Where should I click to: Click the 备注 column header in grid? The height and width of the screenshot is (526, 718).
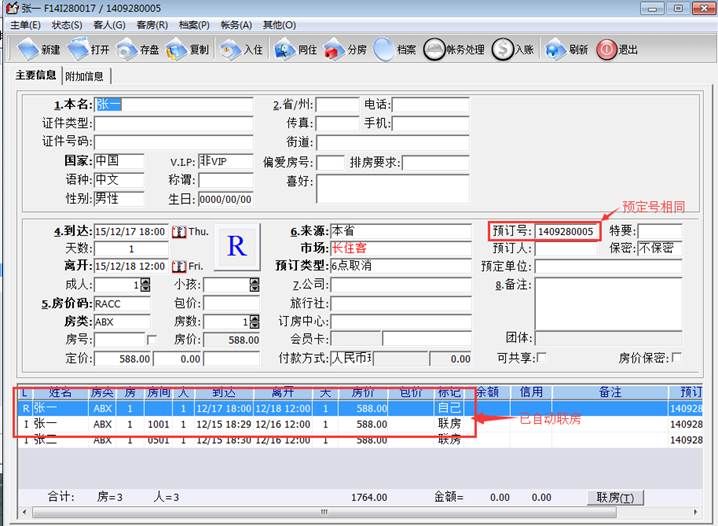click(x=610, y=392)
